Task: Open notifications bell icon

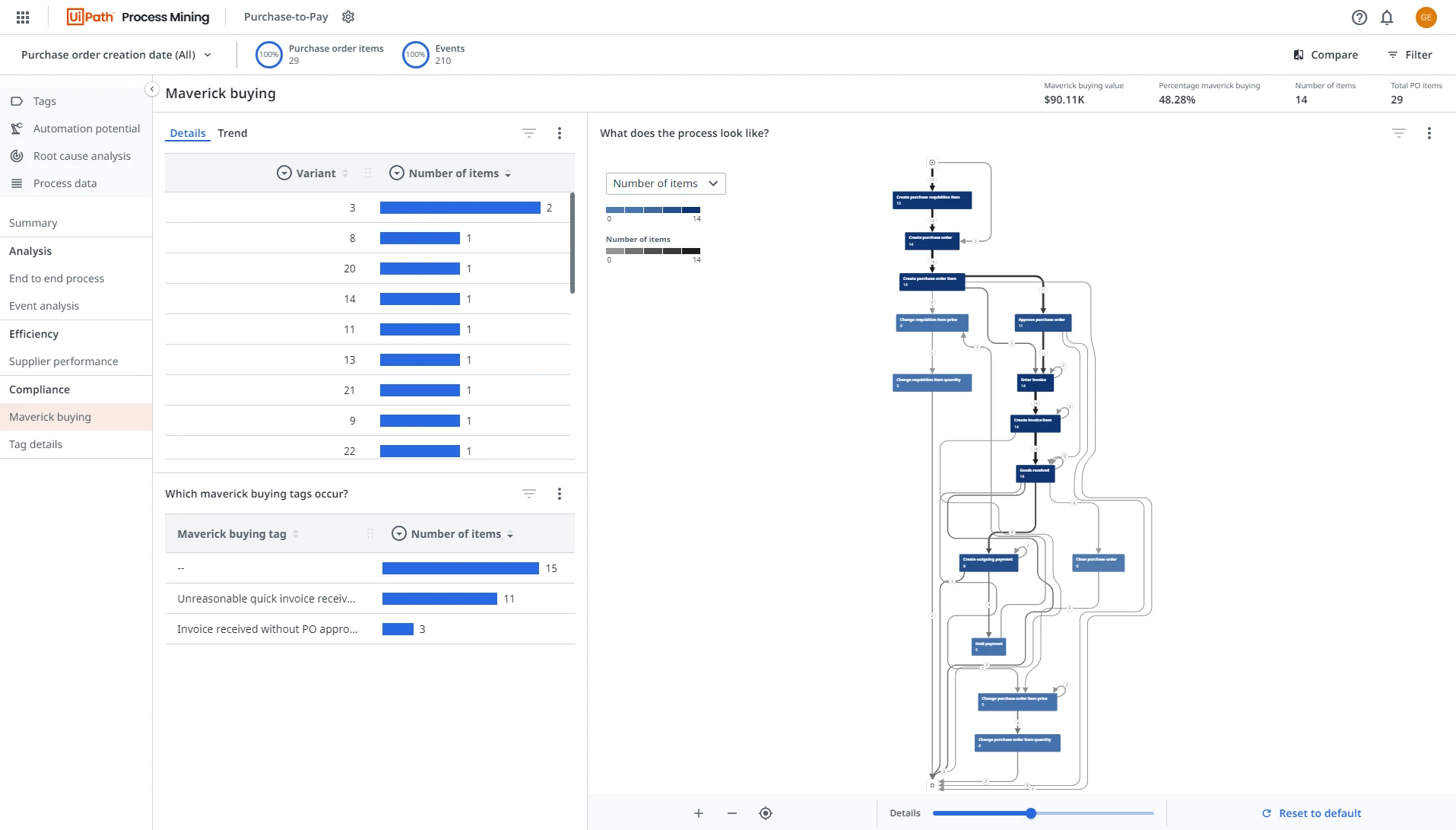Action: pos(1387,17)
